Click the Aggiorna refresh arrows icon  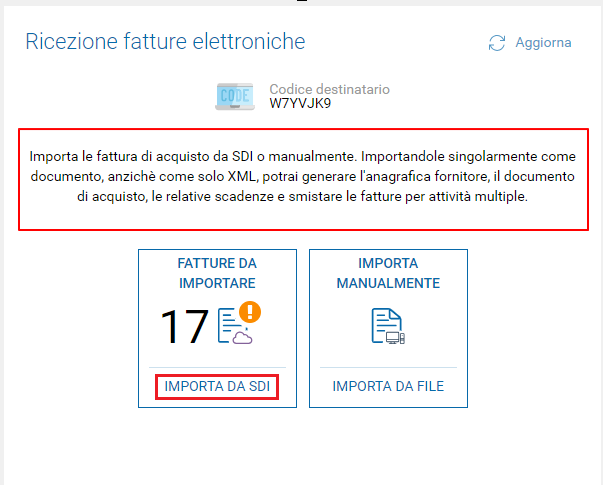[x=496, y=43]
